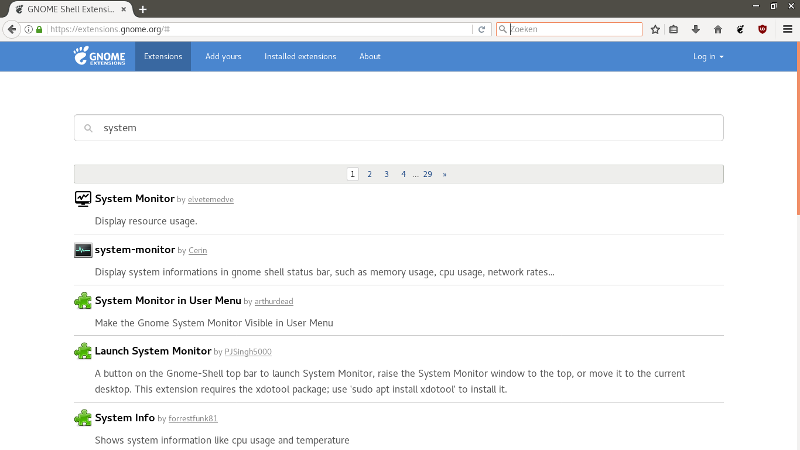800x450 pixels.
Task: Bookmark this page with star icon
Action: pyautogui.click(x=655, y=29)
